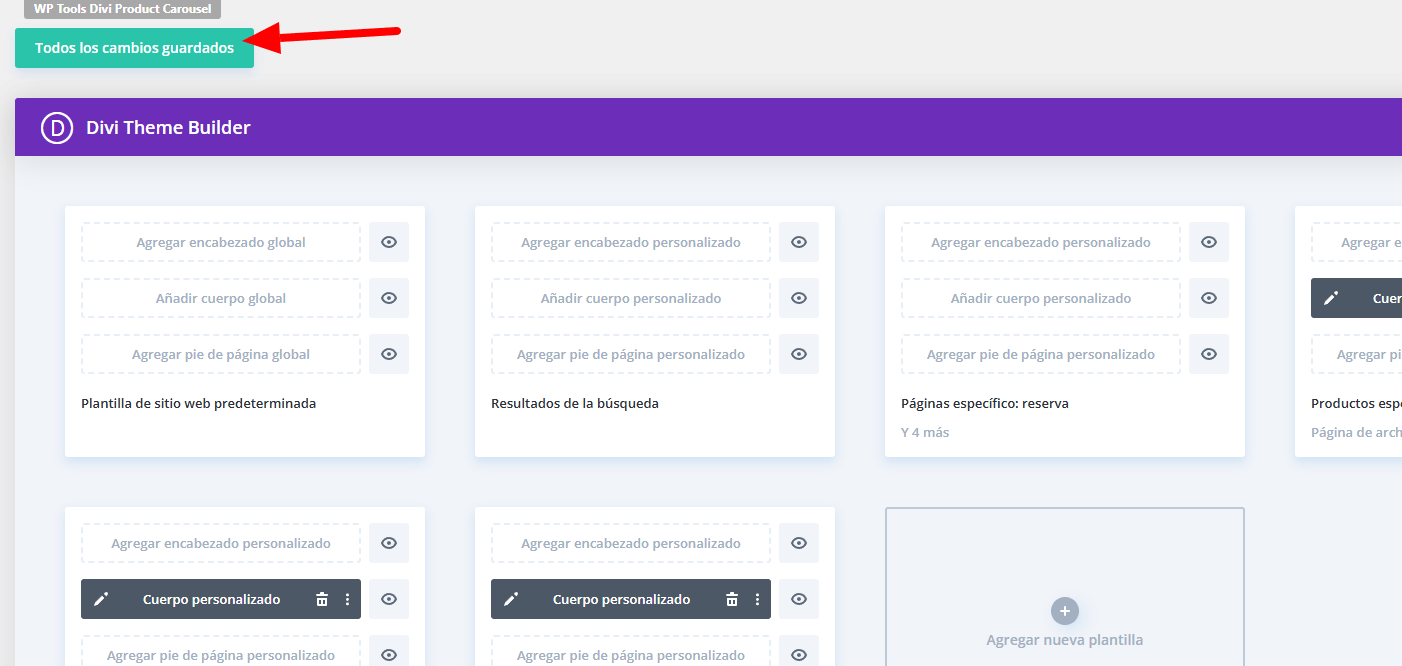
Task: Click 'Agregar pie de página global' slot
Action: tap(221, 354)
